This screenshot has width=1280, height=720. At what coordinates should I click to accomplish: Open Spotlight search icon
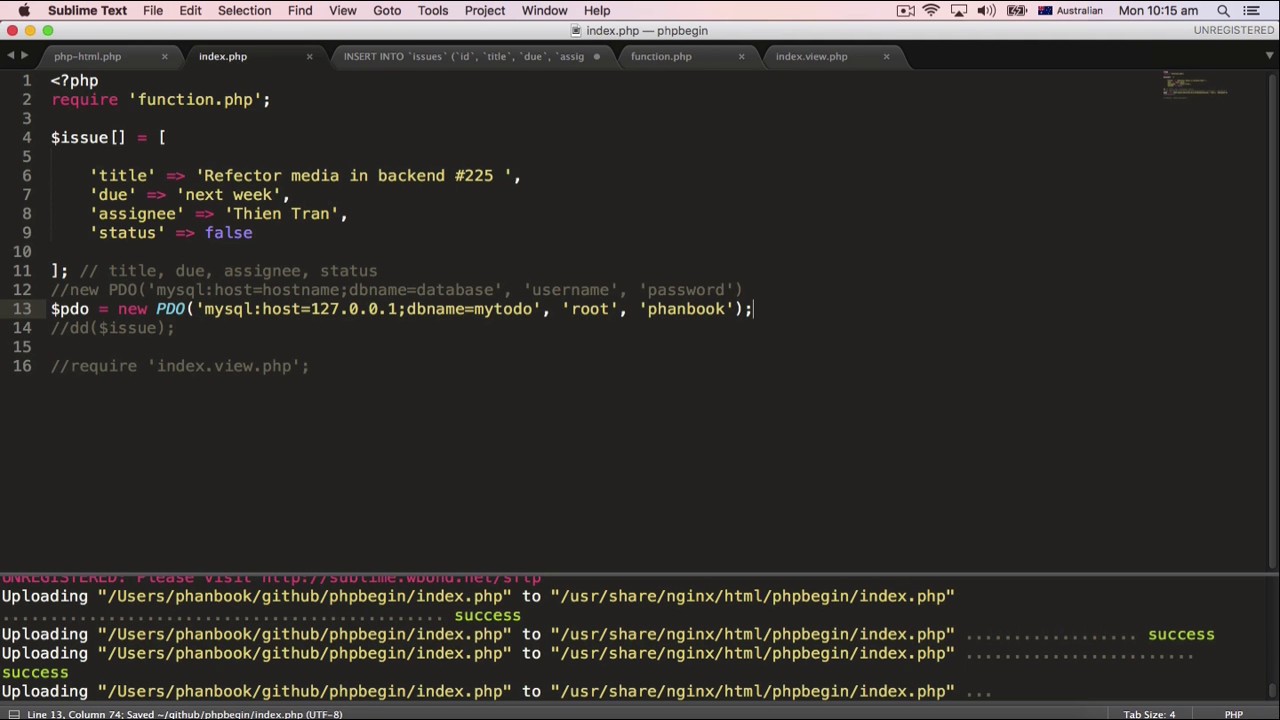(x=1223, y=10)
